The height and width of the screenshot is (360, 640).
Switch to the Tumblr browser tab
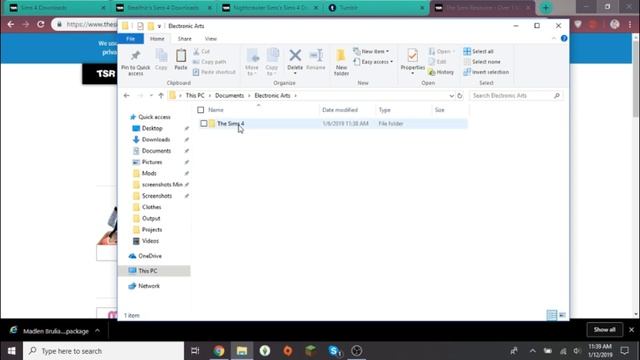(x=376, y=8)
